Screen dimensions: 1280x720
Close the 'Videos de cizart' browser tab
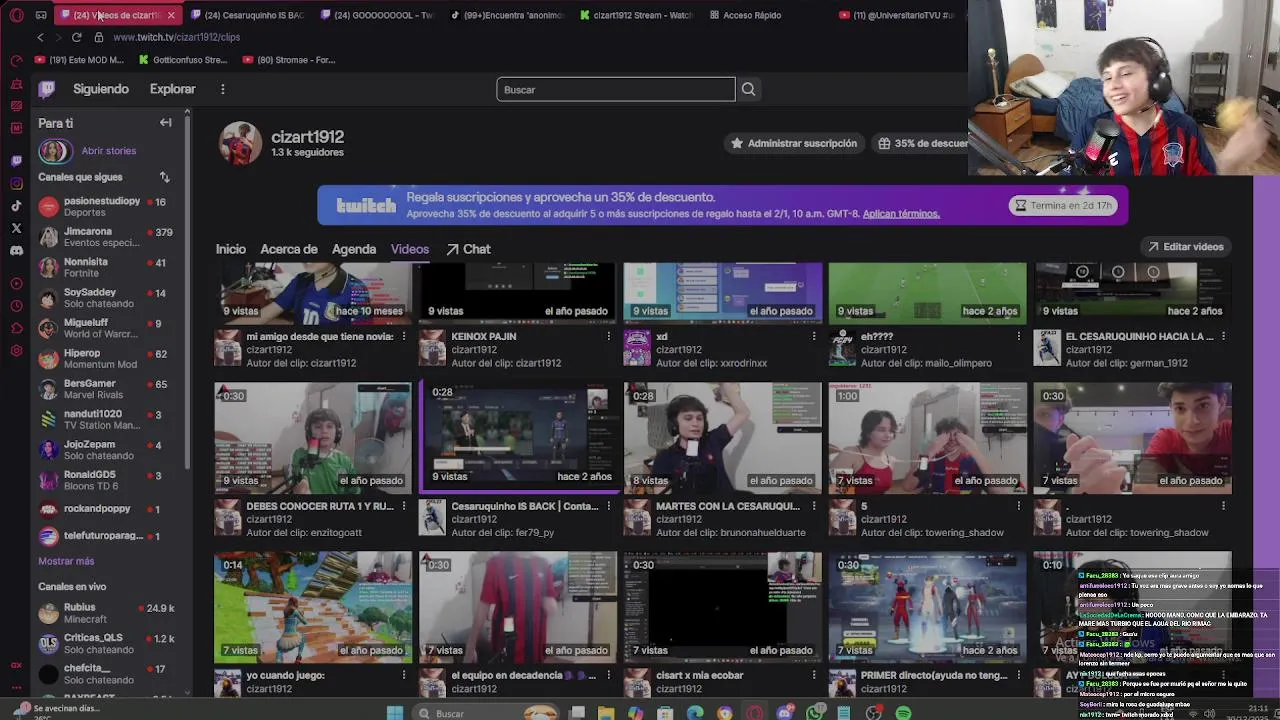171,15
